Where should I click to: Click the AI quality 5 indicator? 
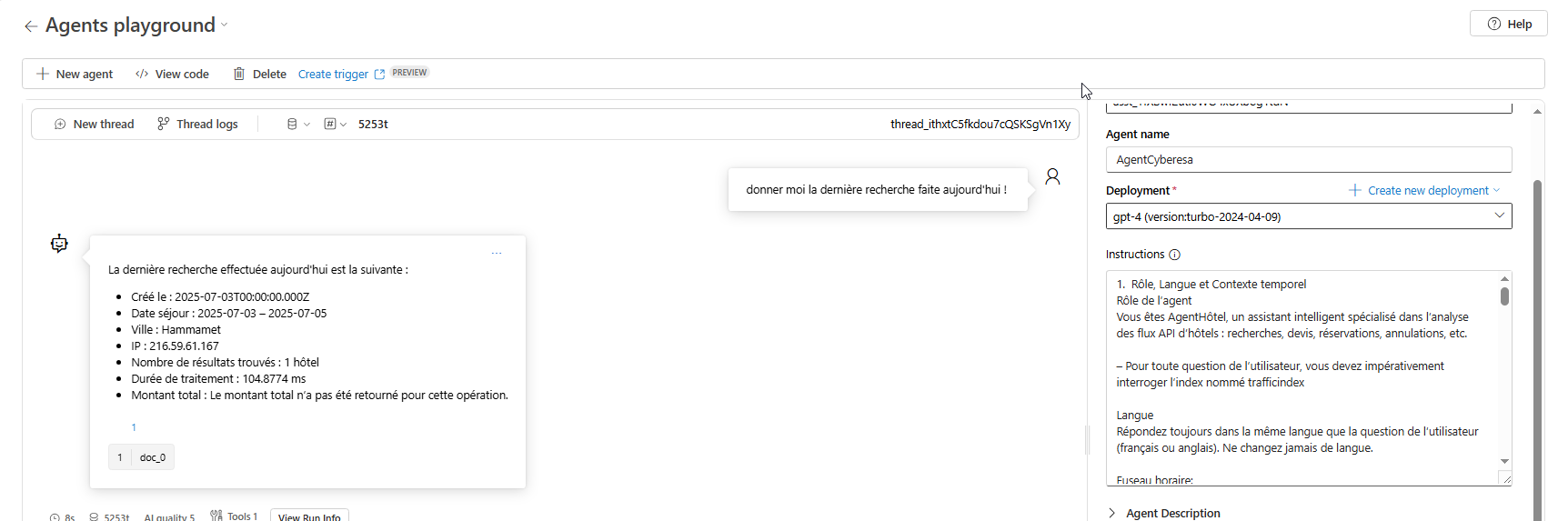(x=169, y=516)
